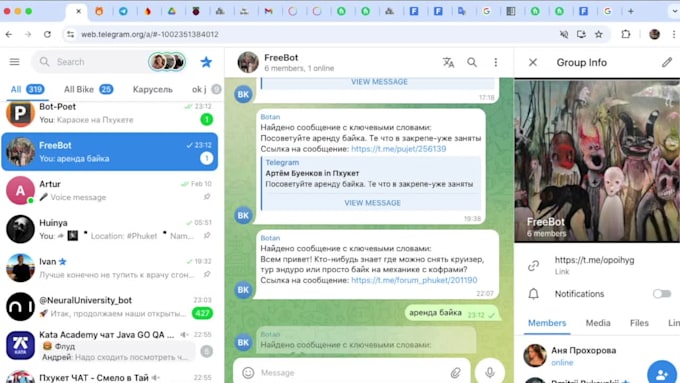The height and width of the screenshot is (383, 680).
Task: Click the BK avatar by the 19:38 message
Action: [243, 215]
